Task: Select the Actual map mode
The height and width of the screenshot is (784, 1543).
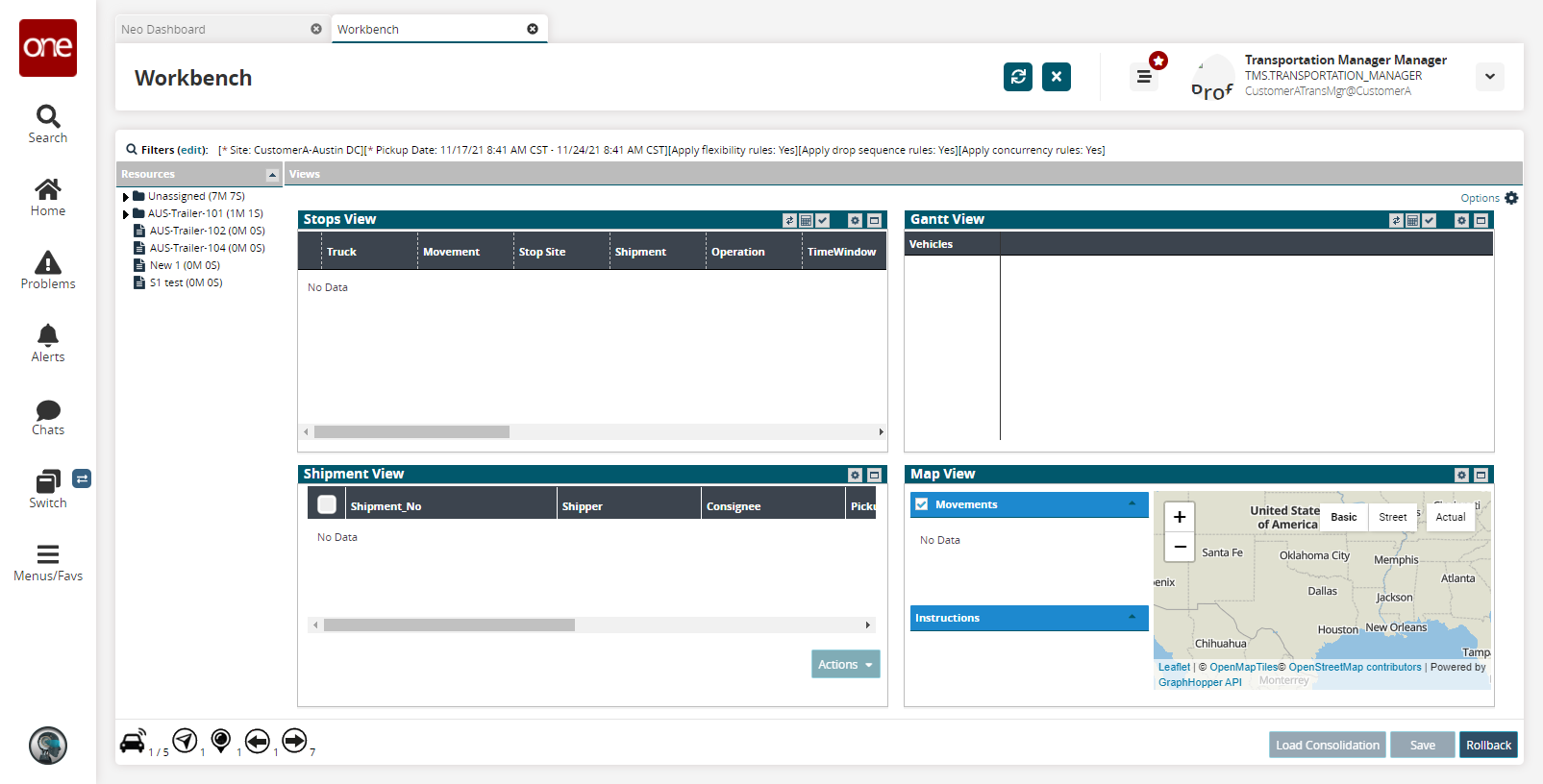Action: click(1451, 517)
